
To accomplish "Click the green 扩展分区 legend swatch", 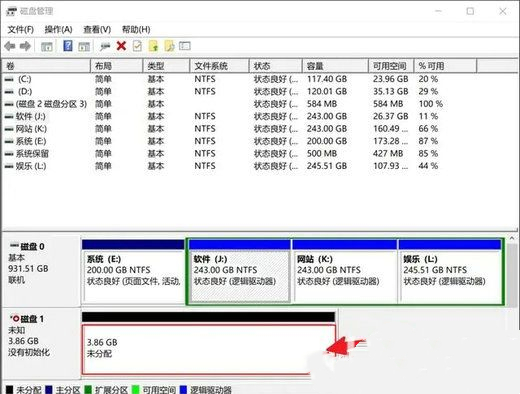I will pos(88,390).
